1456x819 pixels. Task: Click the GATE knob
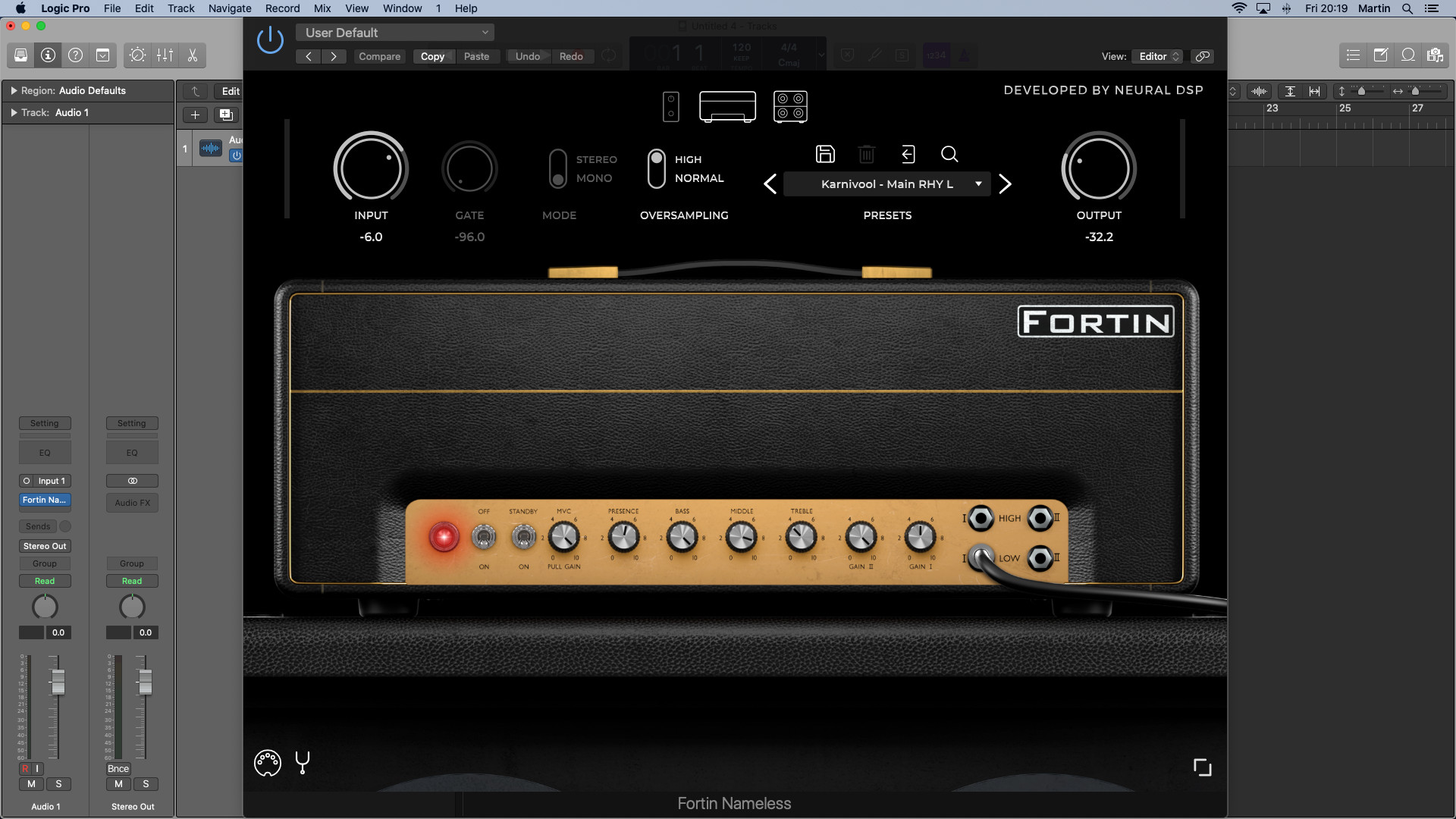click(x=469, y=168)
